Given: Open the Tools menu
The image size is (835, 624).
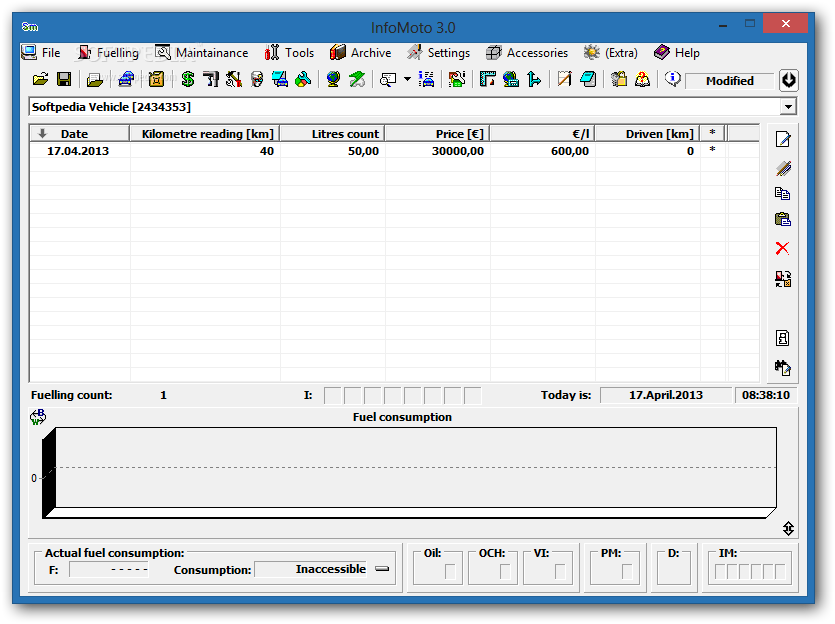Looking at the screenshot, I should 289,53.
